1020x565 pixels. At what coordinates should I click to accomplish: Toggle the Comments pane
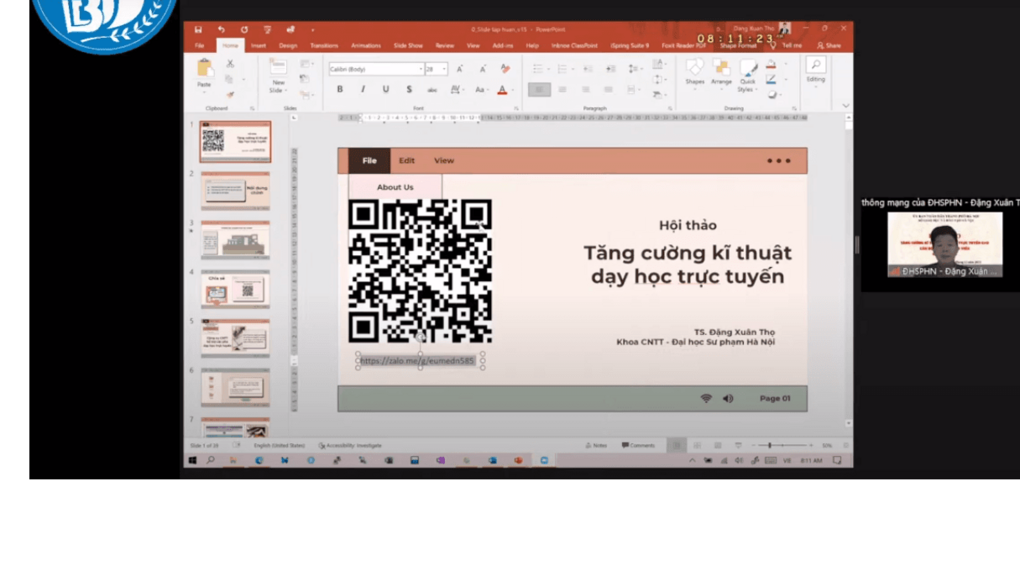(638, 445)
